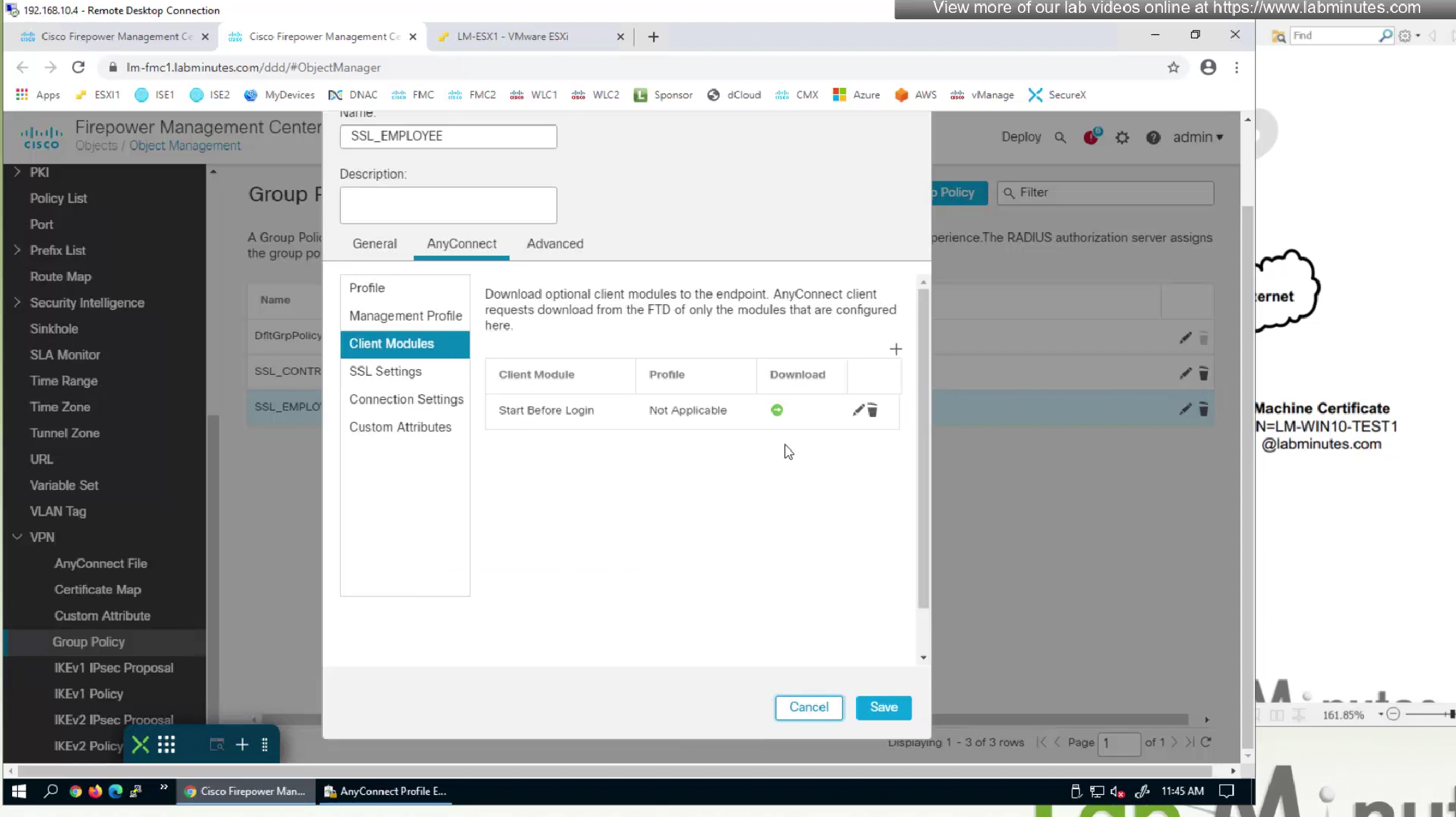The image size is (1456, 817).
Task: Edit the Start Before Login module
Action: tap(858, 410)
